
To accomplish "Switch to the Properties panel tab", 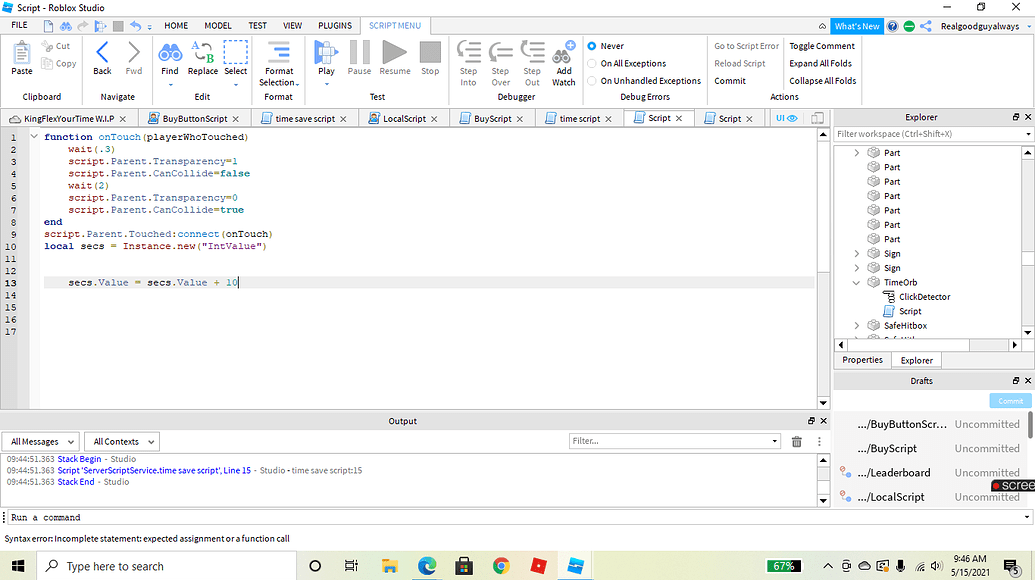I will 862,360.
